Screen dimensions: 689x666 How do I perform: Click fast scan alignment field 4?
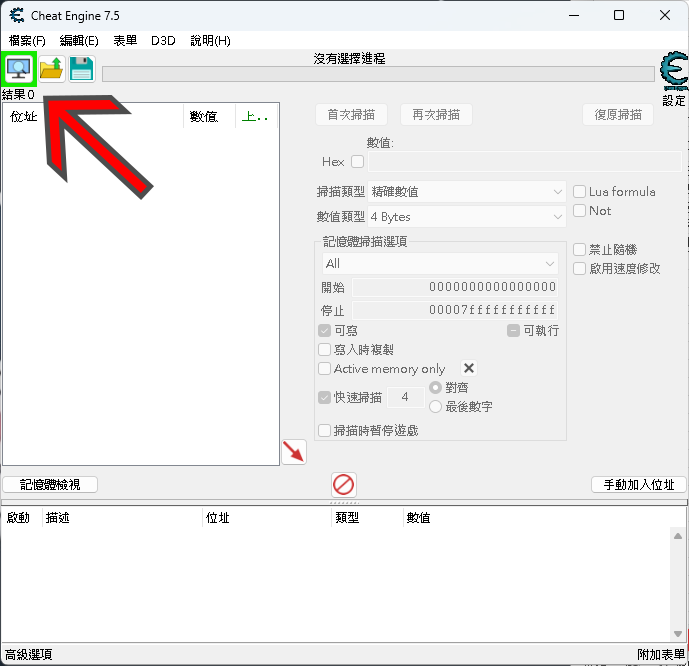[x=406, y=398]
